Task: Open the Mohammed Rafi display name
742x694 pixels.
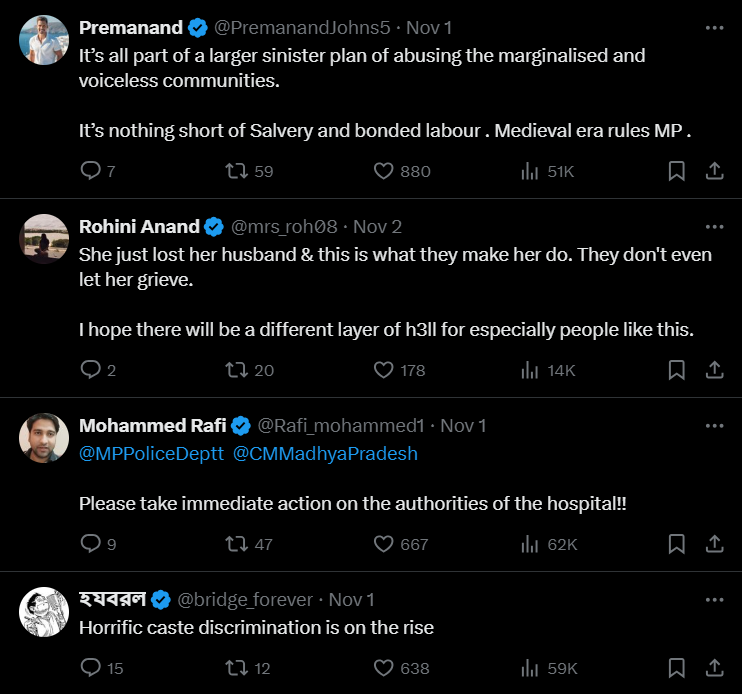Action: point(152,425)
